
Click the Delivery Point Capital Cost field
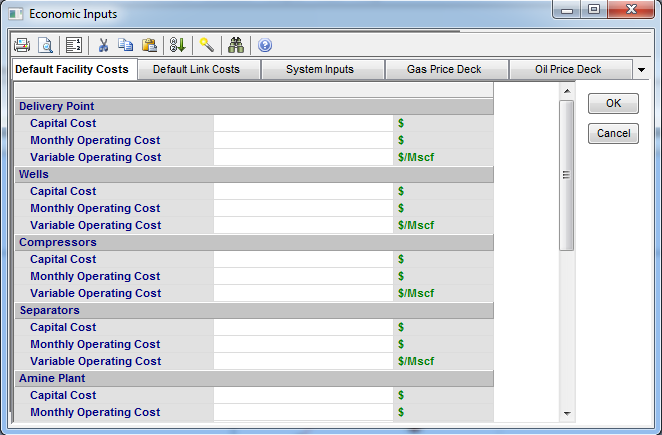[303, 123]
